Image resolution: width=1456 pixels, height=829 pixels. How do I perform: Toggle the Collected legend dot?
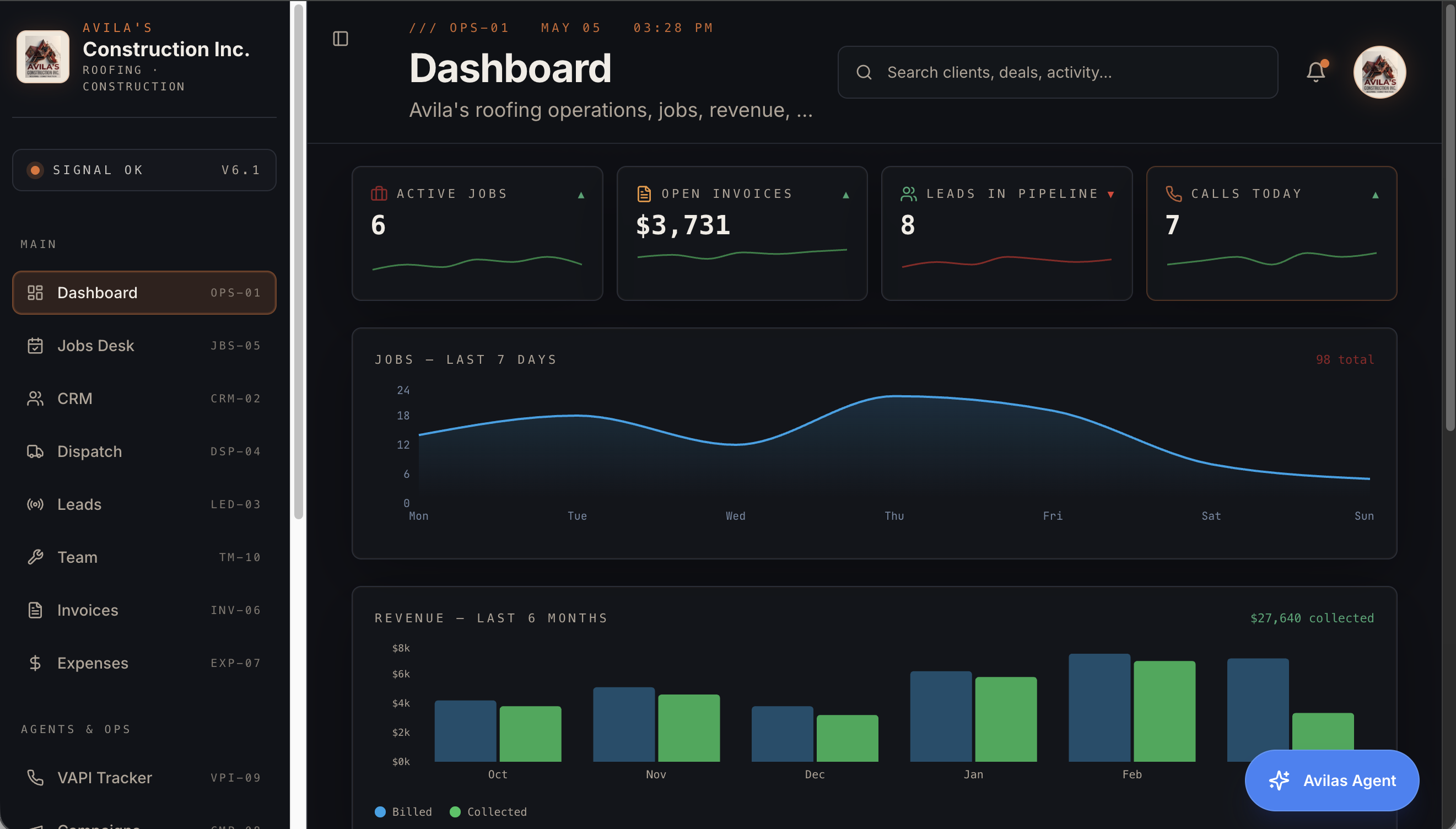coord(455,812)
